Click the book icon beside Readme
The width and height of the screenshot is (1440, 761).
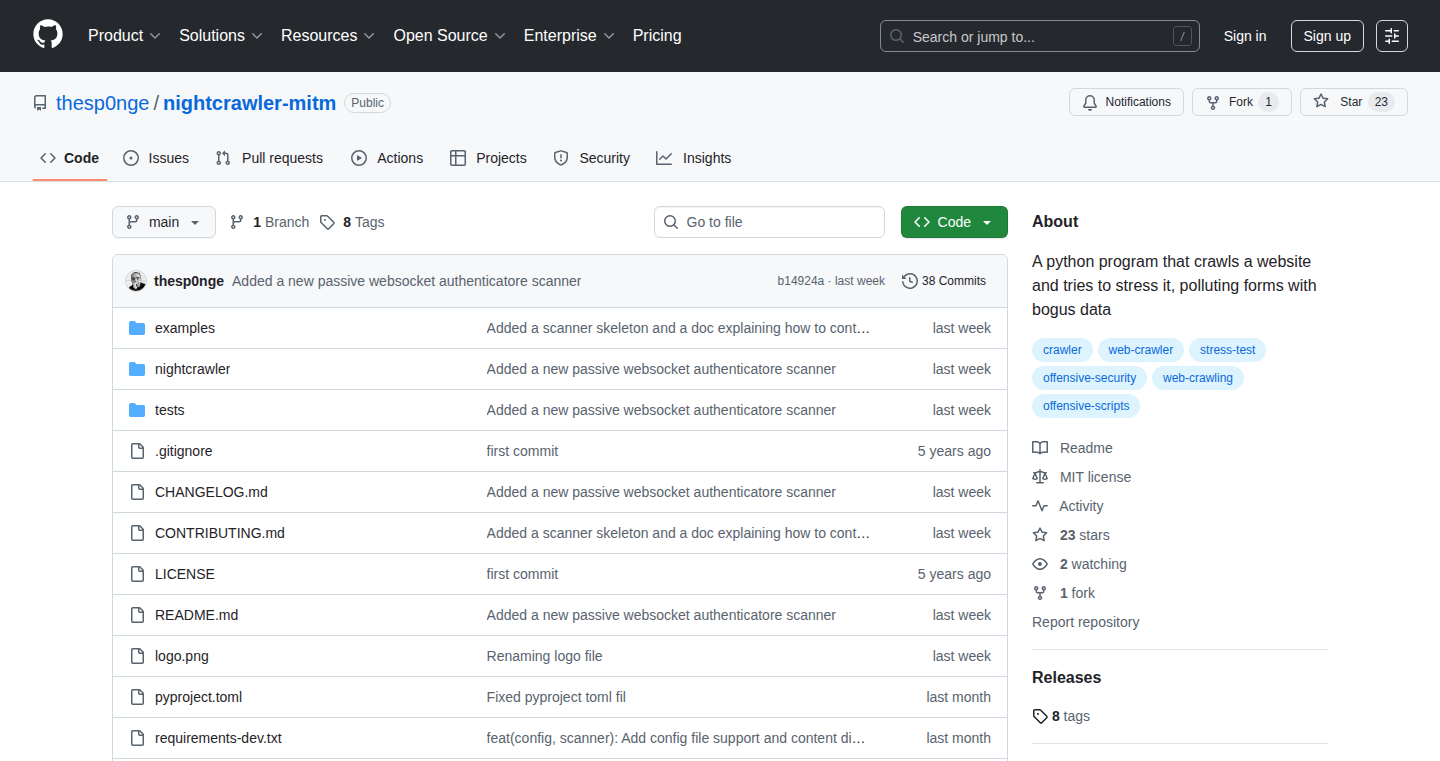1040,448
